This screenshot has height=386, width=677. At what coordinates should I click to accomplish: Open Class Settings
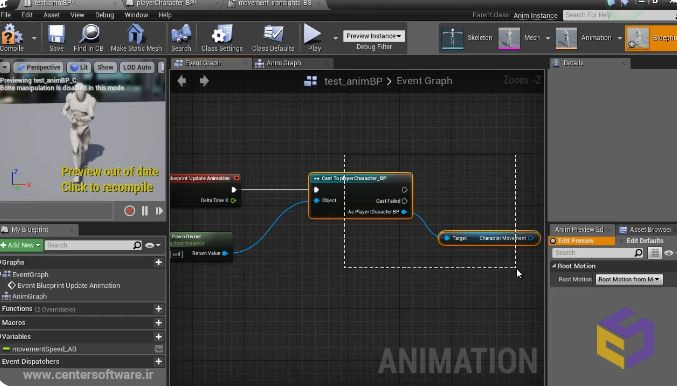(222, 38)
